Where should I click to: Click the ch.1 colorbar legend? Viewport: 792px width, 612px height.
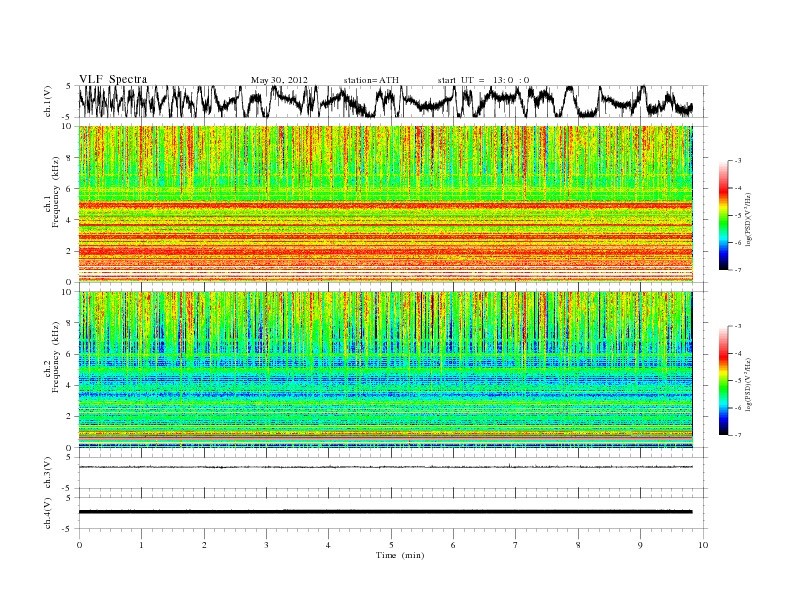tap(723, 215)
